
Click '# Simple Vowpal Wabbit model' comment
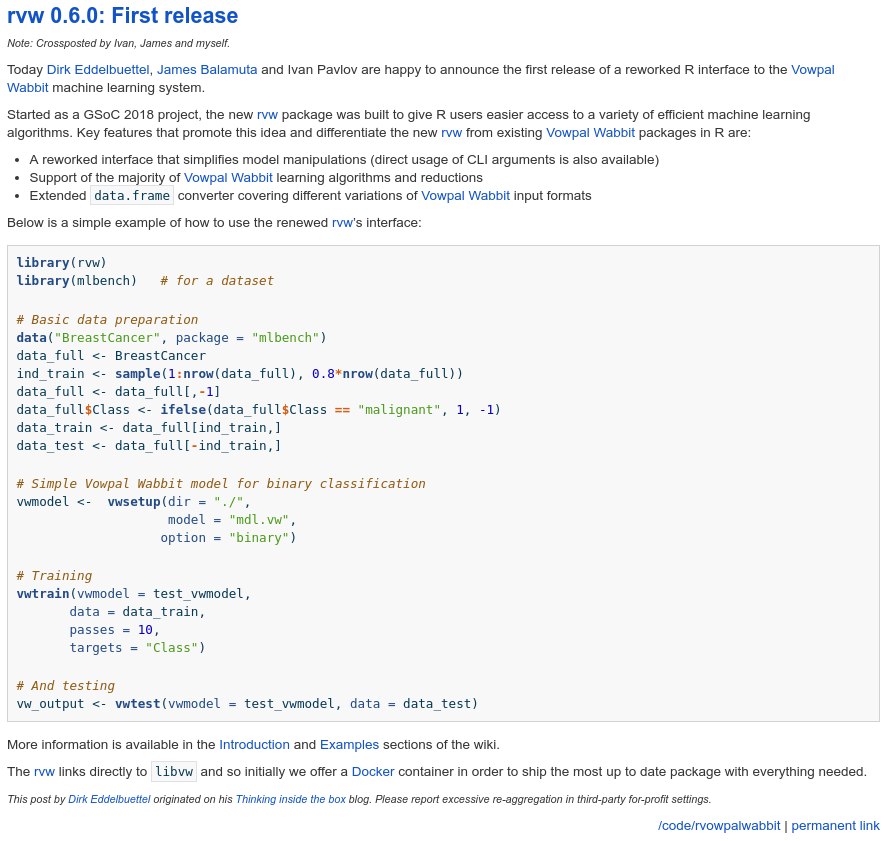pos(221,484)
